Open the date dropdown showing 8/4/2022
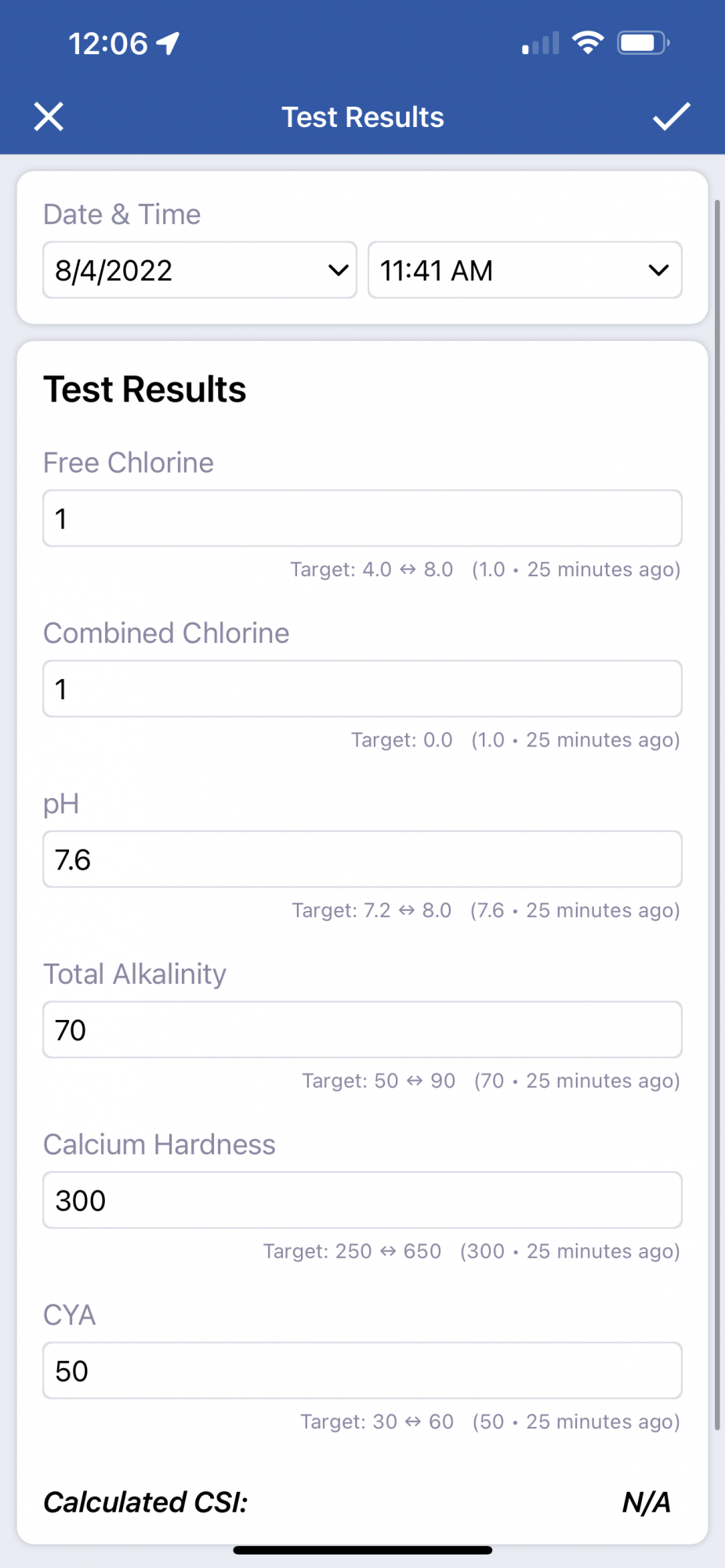725x1568 pixels. [x=200, y=270]
